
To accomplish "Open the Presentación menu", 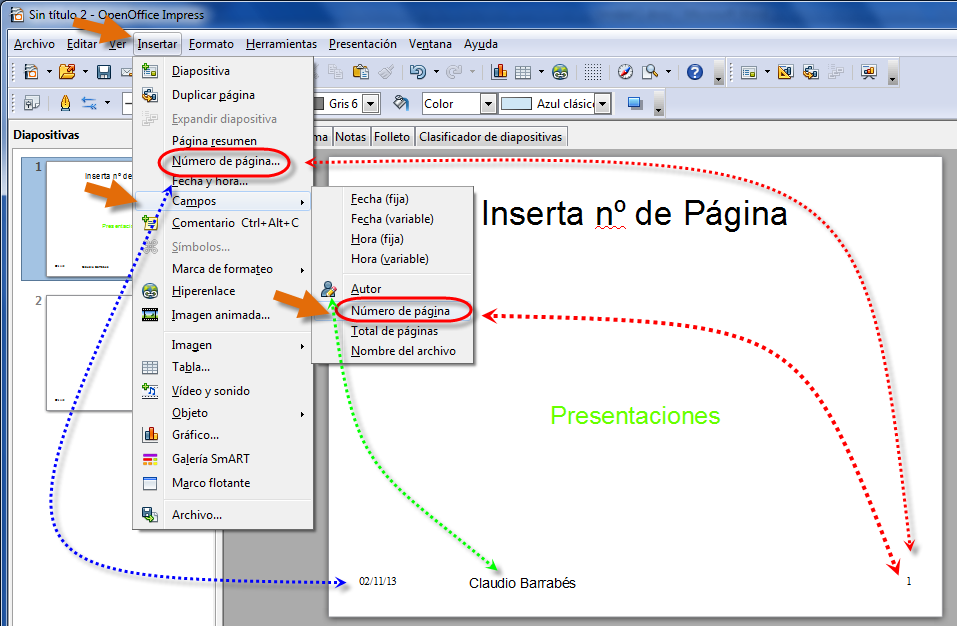I will pos(363,44).
